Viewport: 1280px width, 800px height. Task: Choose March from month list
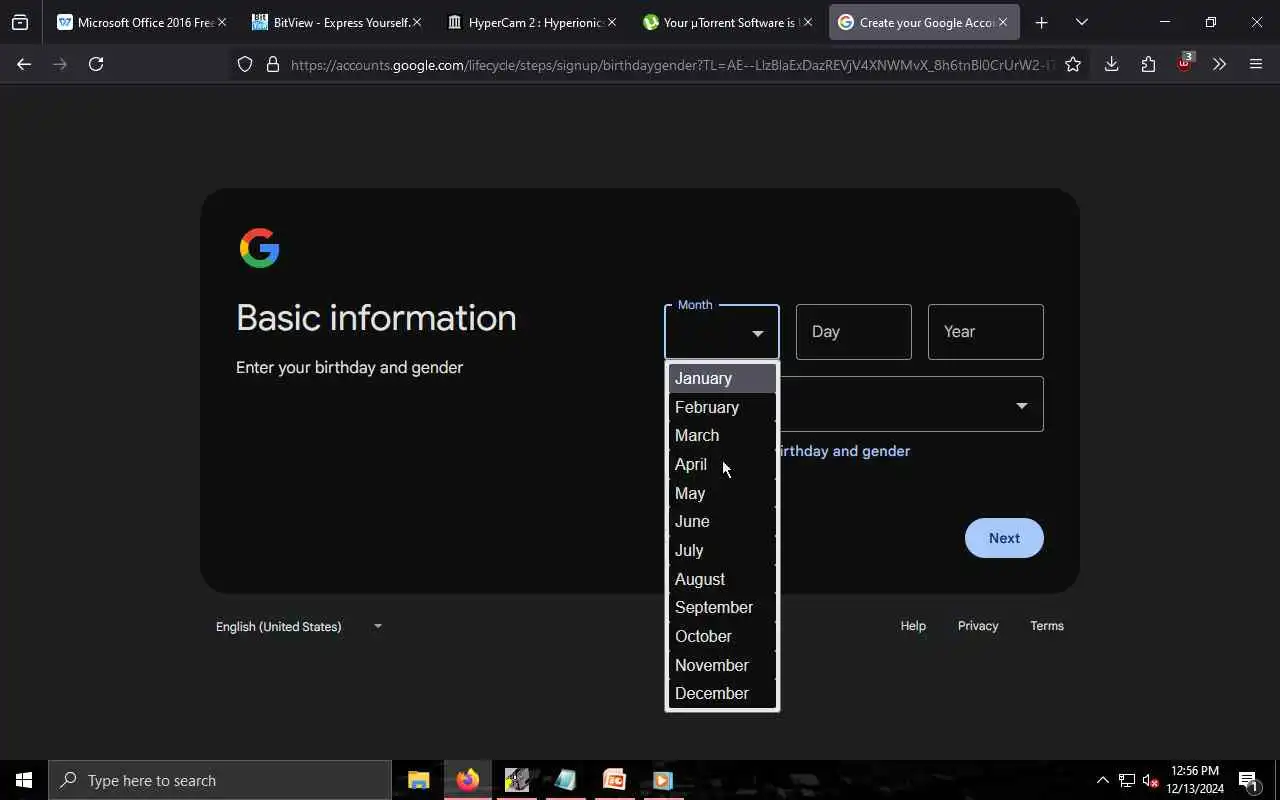tap(721, 435)
